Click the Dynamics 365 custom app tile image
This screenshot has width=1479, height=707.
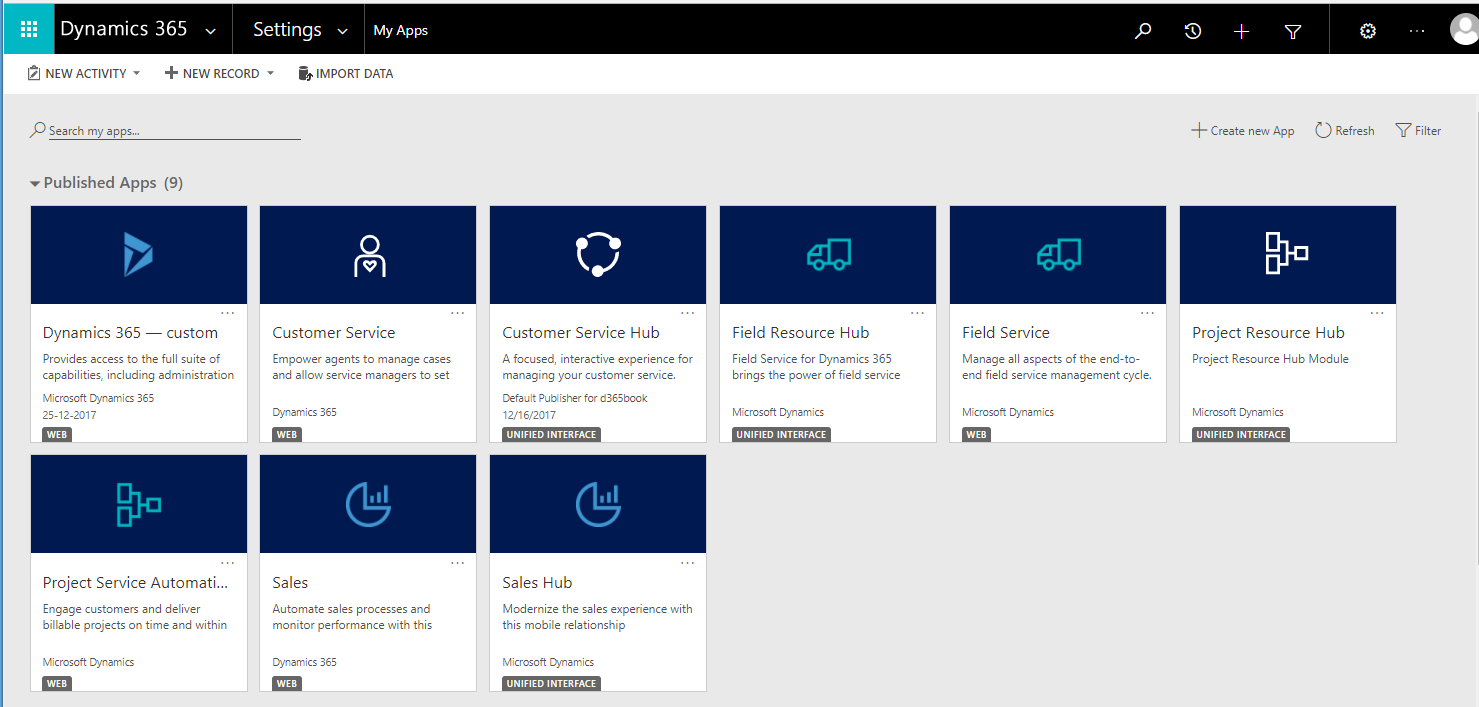coord(139,255)
